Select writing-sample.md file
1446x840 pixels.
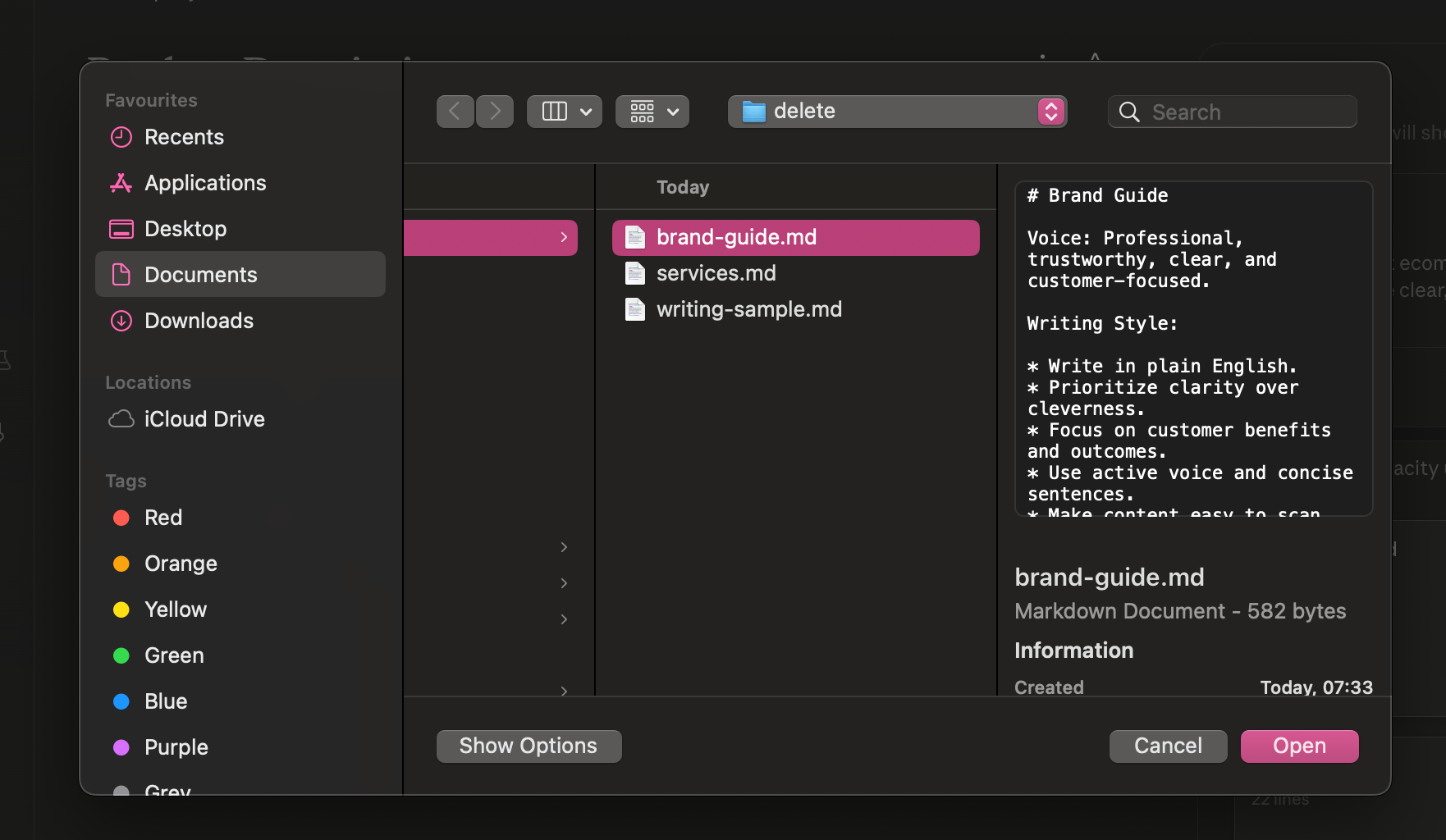[796, 309]
